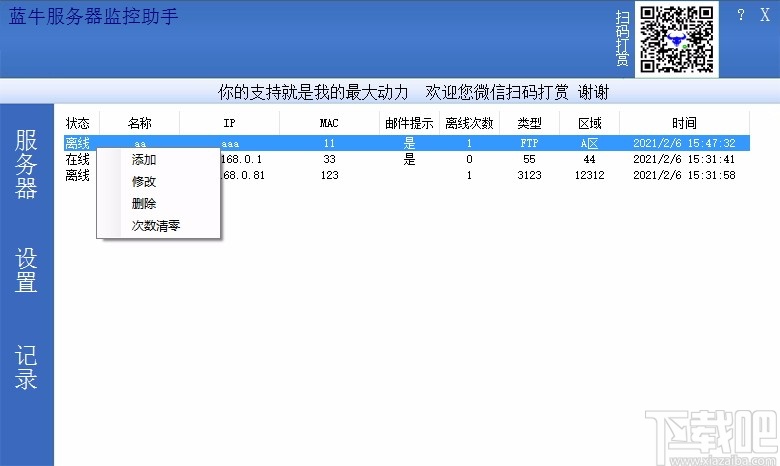Click 是 mail prompt in the aa row

[409, 143]
